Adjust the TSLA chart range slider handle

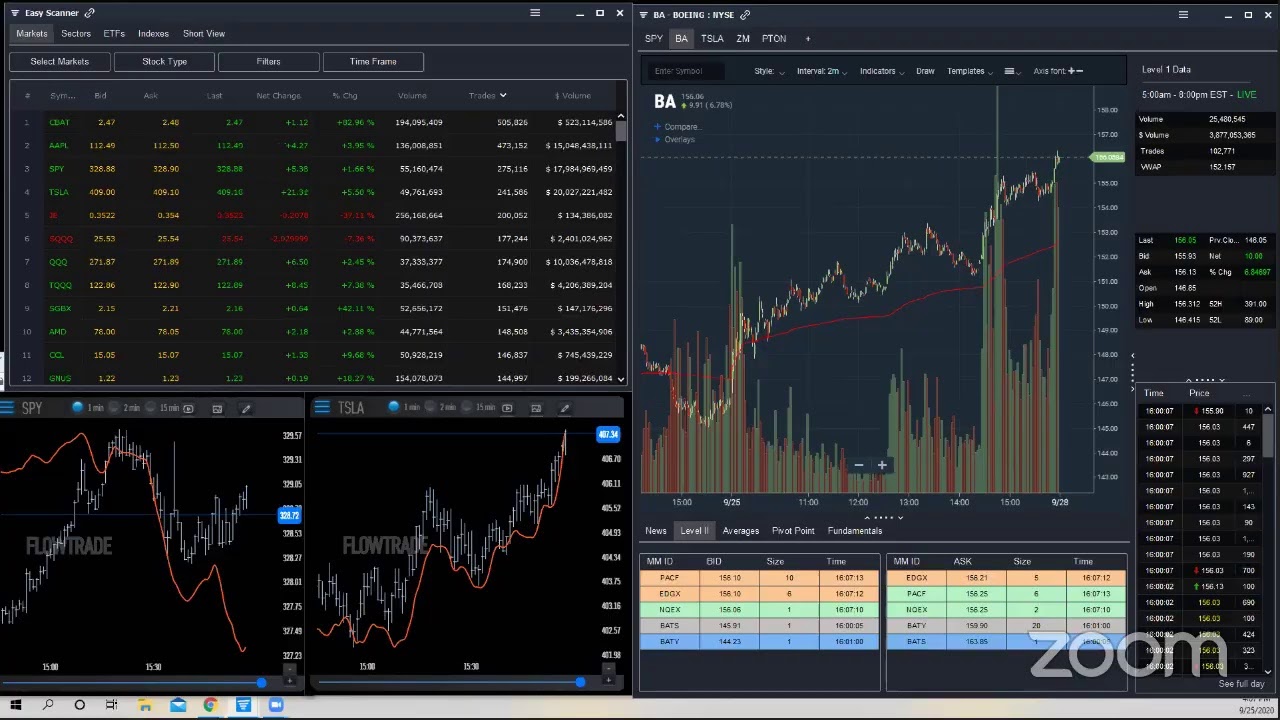(x=580, y=683)
